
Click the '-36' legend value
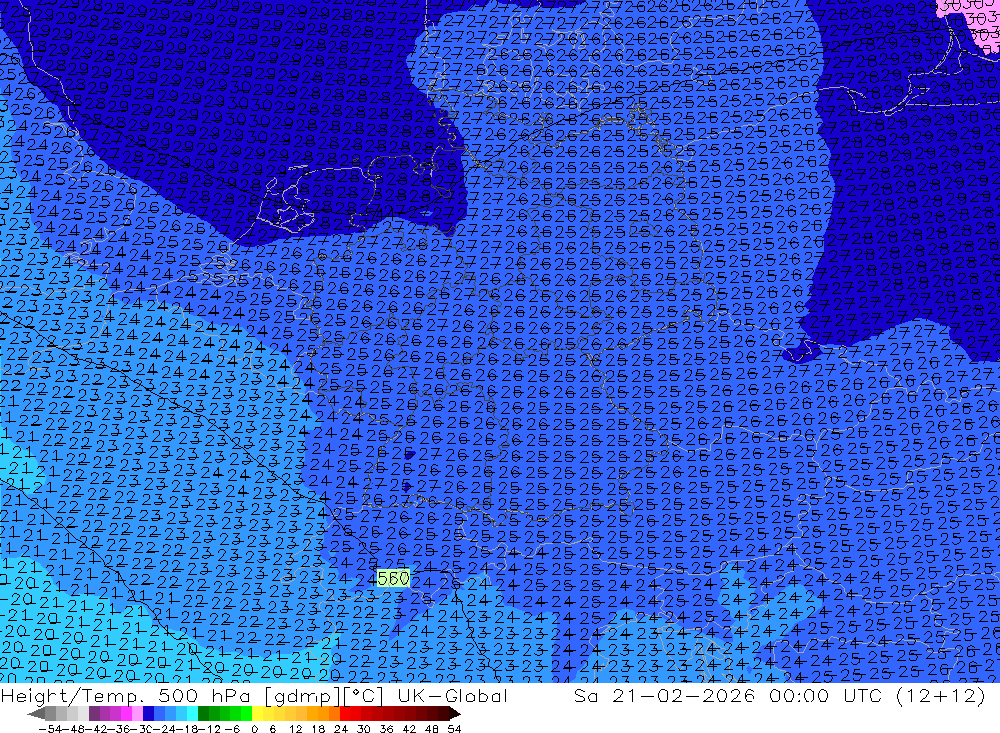point(119,729)
